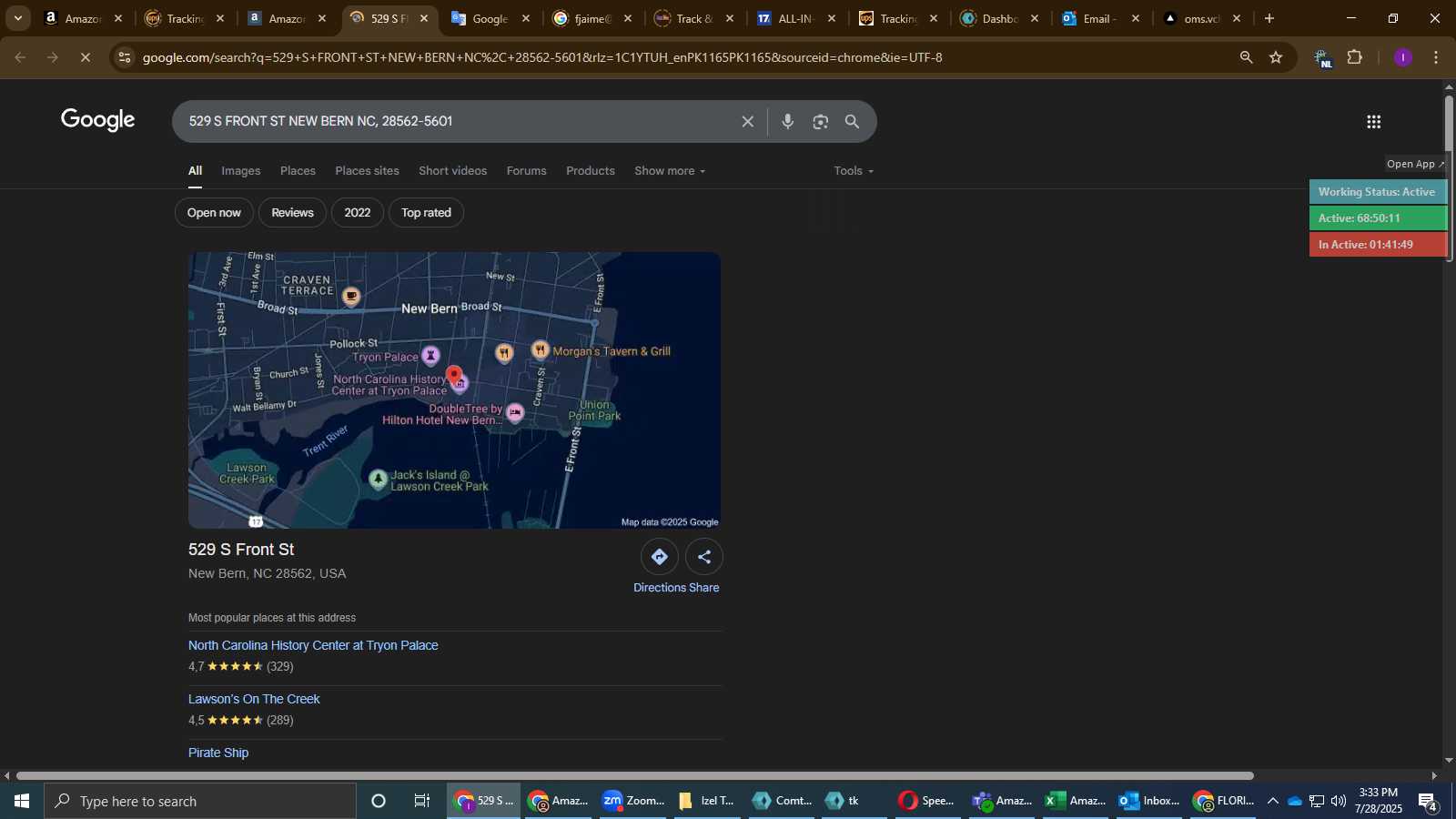Bookmark this page with the star icon
This screenshot has height=819, width=1456.
pos(1276,57)
